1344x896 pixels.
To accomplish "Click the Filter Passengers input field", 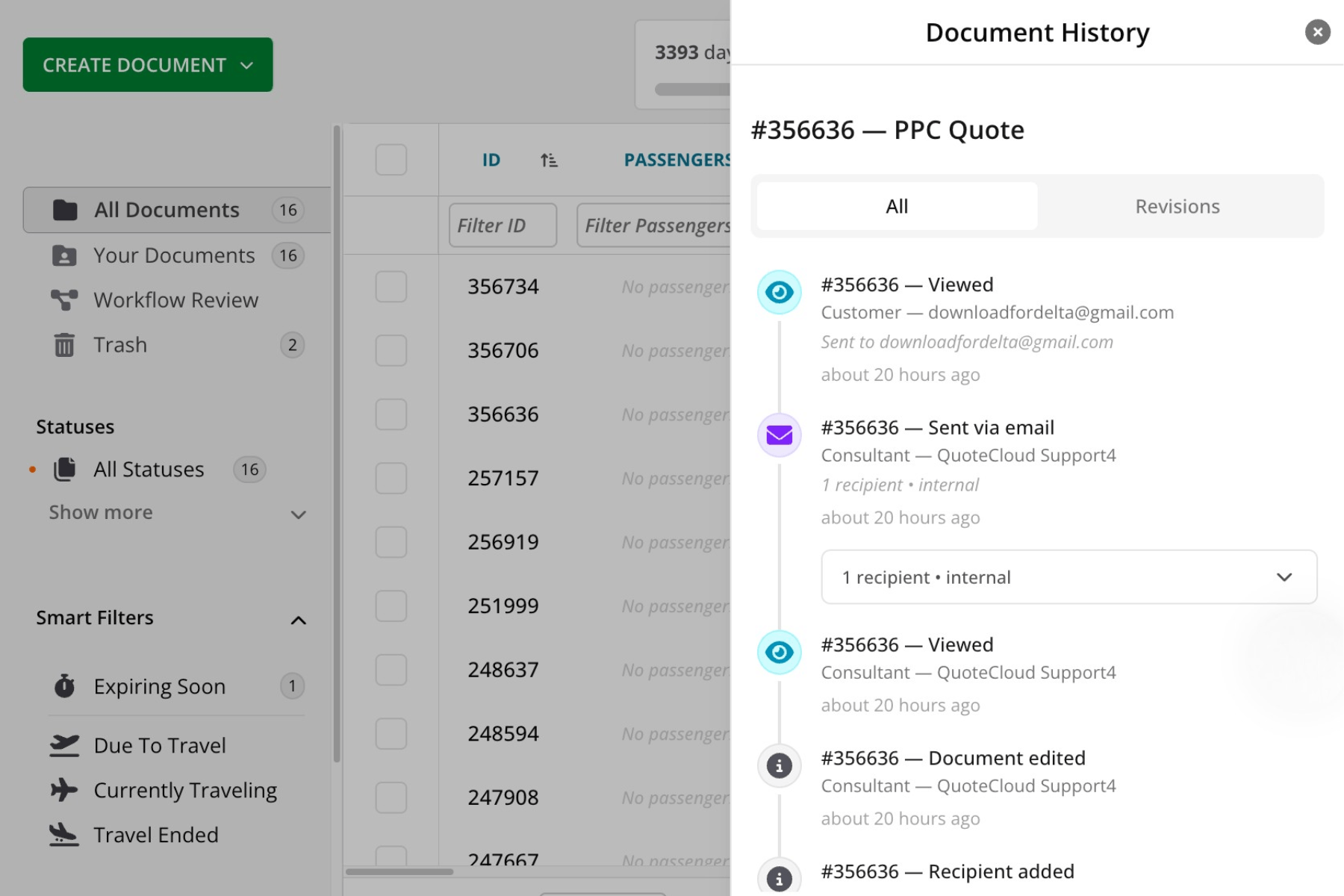I will tap(653, 225).
